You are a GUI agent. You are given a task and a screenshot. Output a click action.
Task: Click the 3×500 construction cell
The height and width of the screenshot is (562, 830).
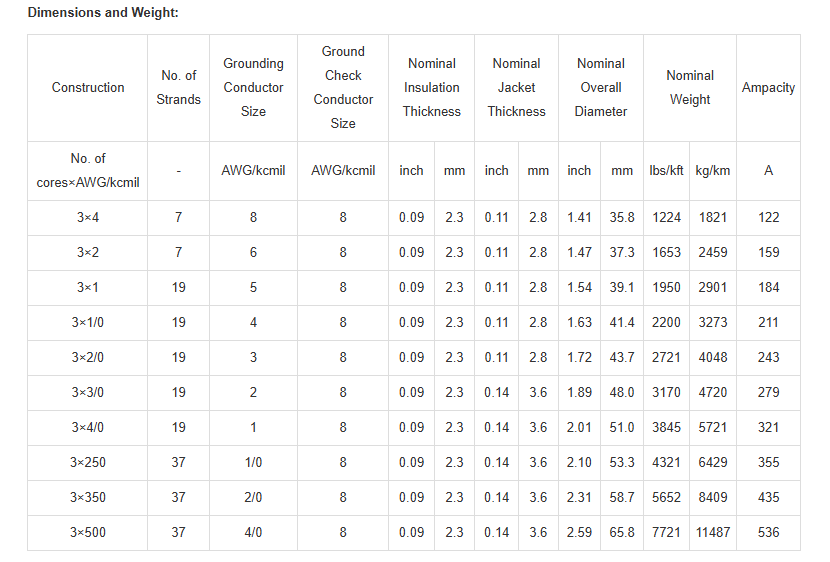(x=88, y=532)
